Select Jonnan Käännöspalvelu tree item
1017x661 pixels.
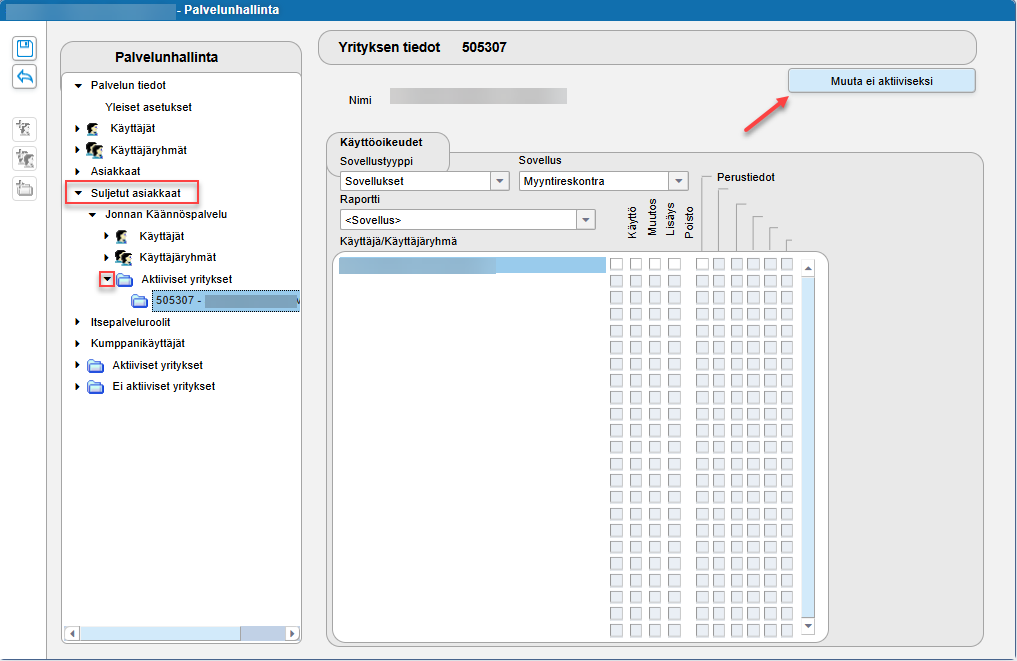point(166,215)
